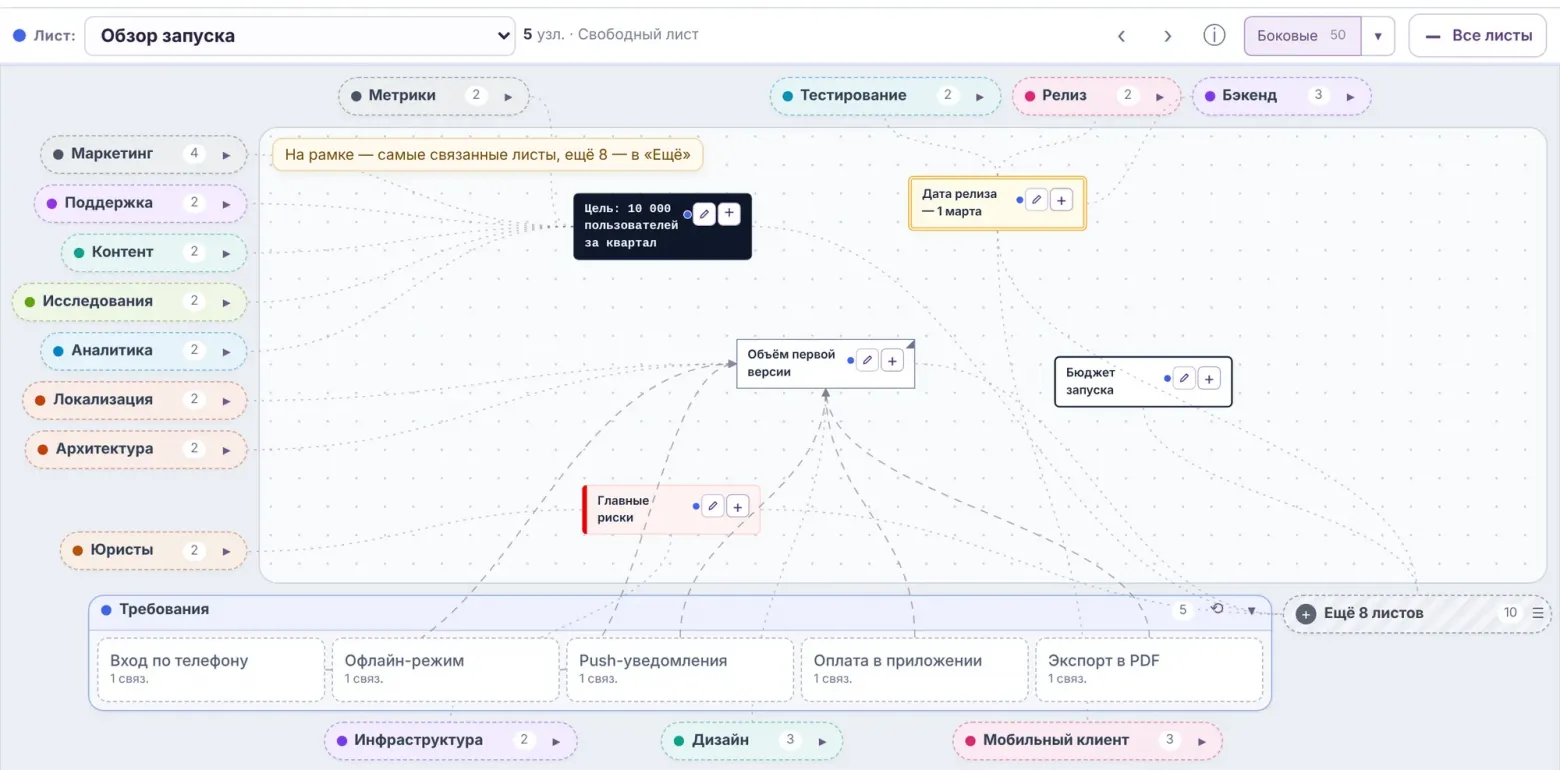
Task: Select the «Push-уведомления» requirement card
Action: pyautogui.click(x=680, y=670)
